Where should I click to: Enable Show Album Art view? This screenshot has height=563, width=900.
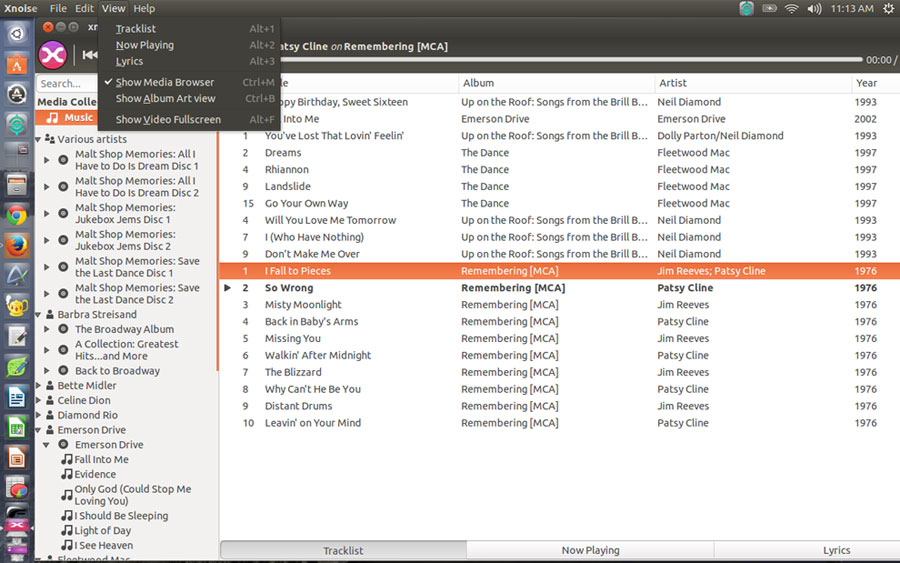click(189, 98)
